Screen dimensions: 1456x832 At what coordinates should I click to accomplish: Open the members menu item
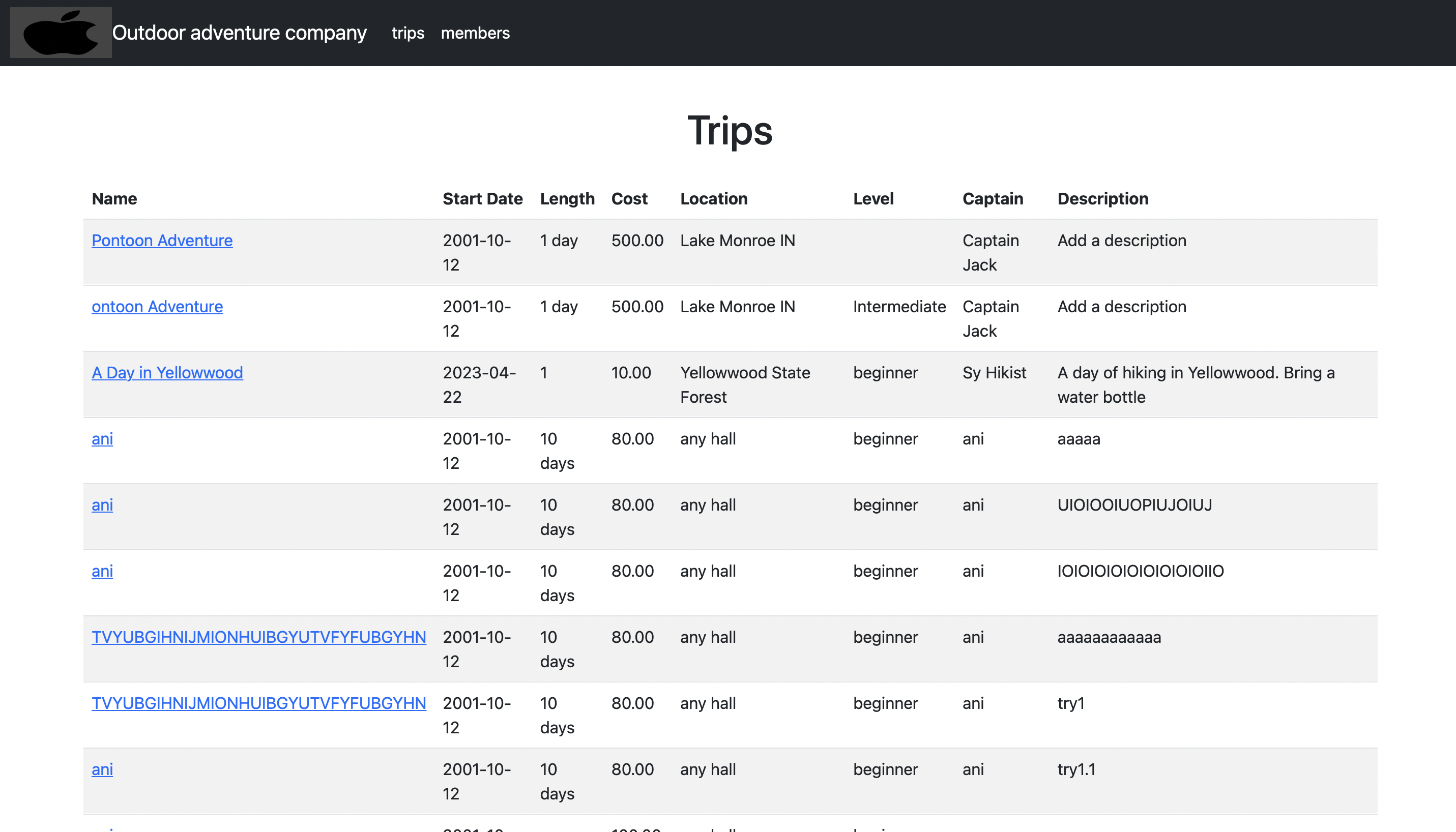click(x=475, y=33)
